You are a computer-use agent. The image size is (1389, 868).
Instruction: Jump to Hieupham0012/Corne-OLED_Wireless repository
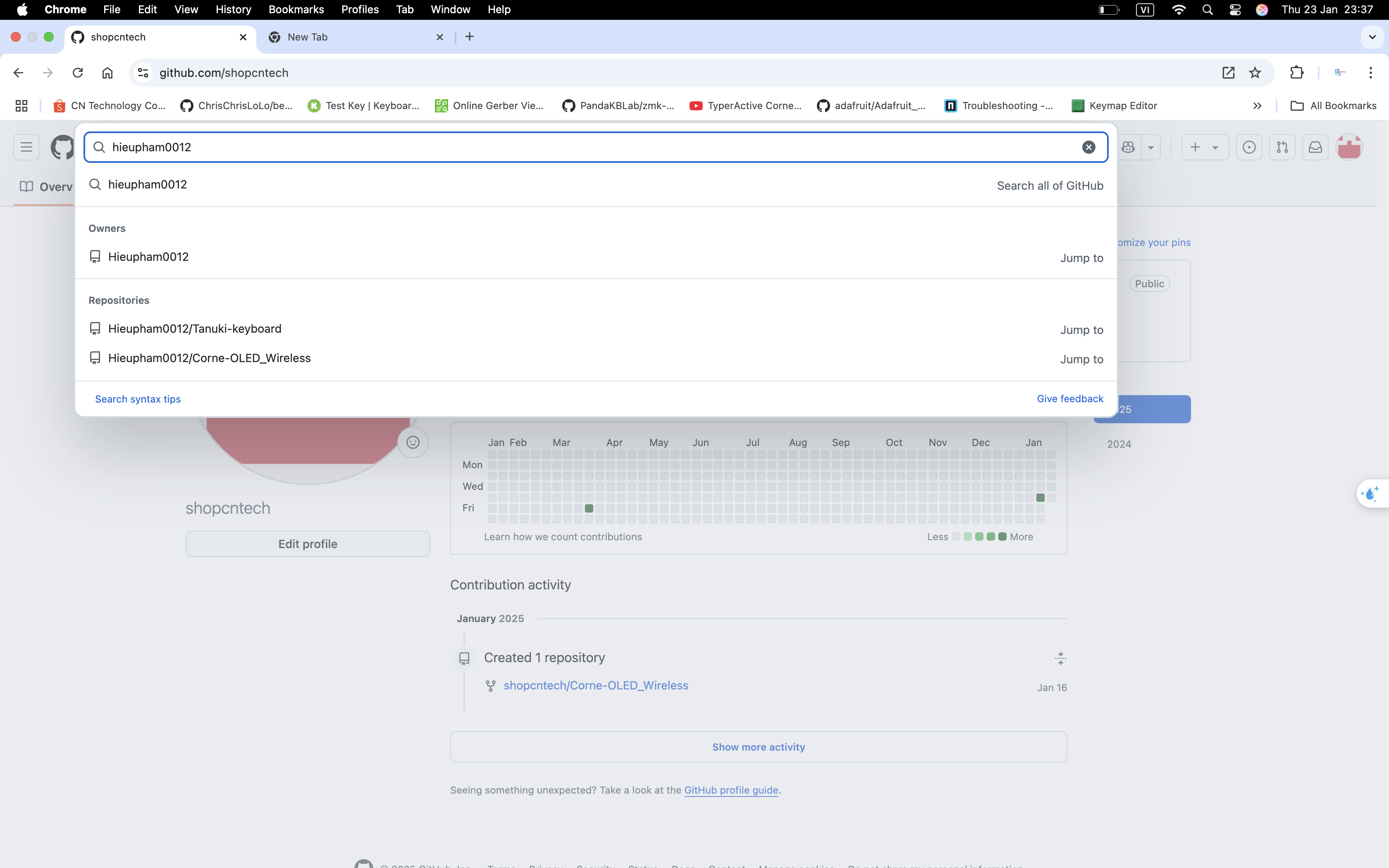click(x=596, y=358)
